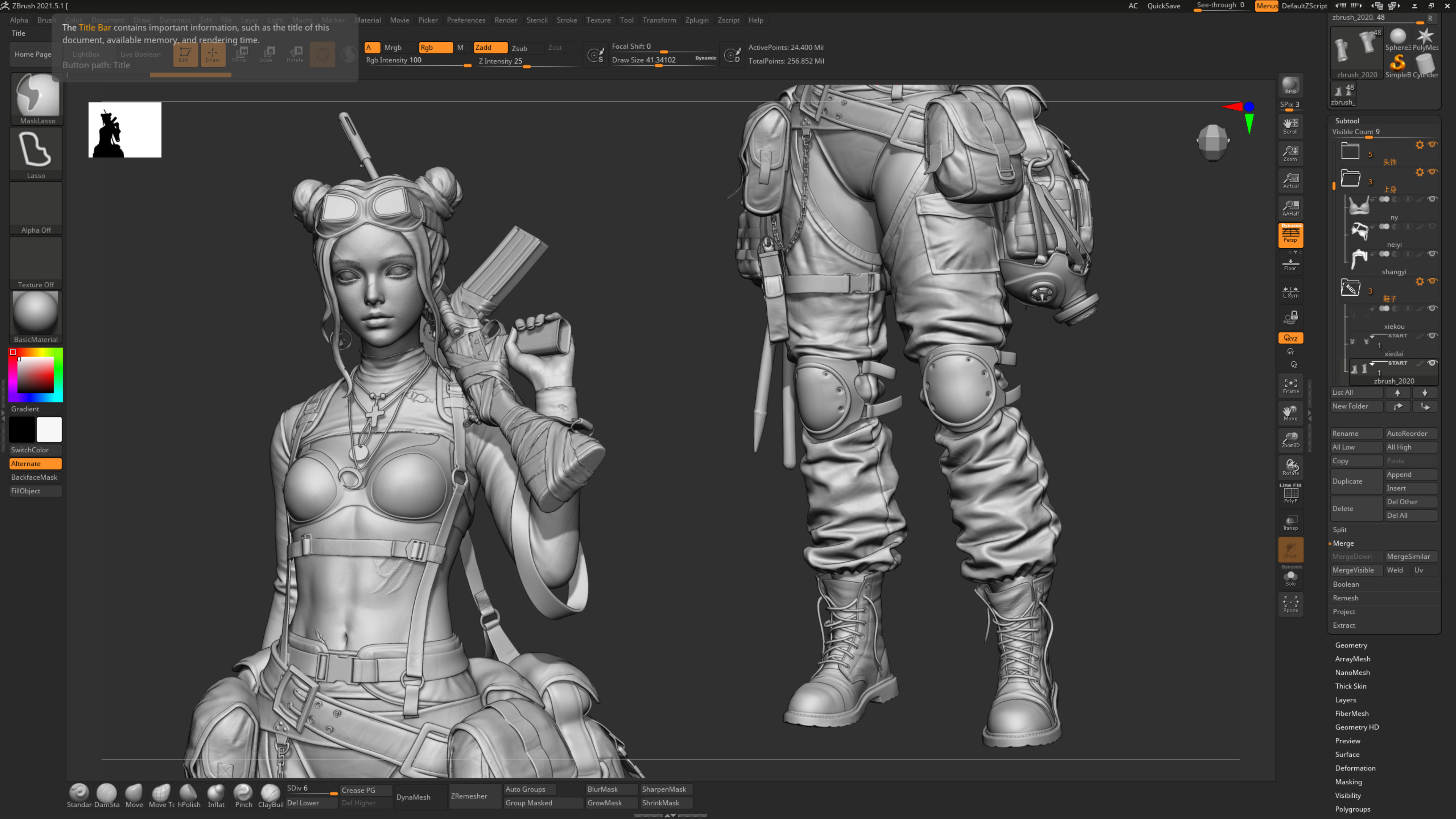
Task: Click the QuickSave button
Action: pyautogui.click(x=1163, y=6)
